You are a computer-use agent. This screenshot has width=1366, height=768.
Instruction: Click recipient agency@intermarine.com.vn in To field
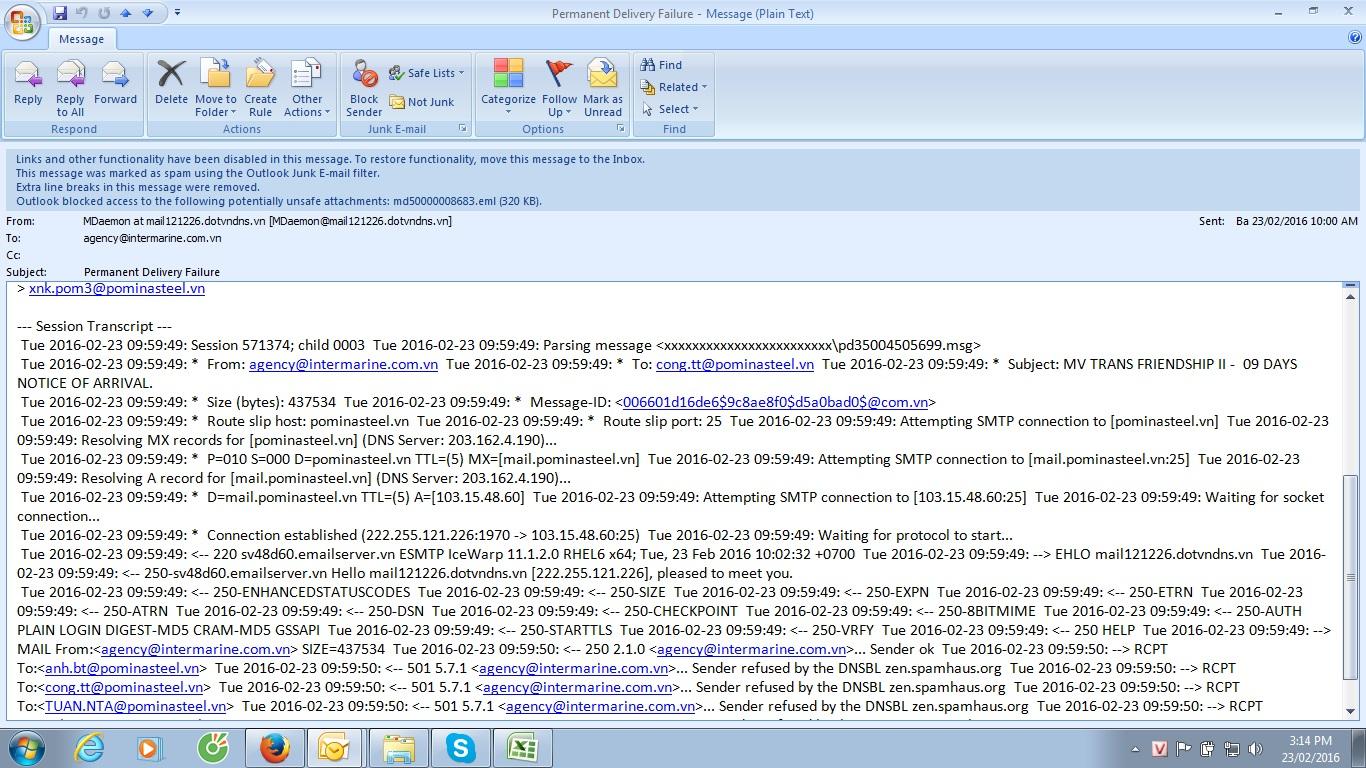pyautogui.click(x=152, y=238)
